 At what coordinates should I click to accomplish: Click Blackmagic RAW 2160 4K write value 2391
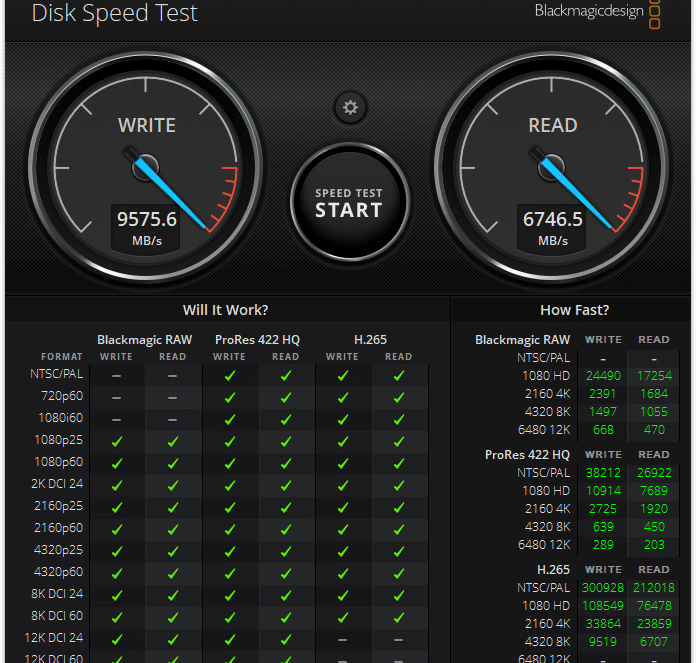click(603, 394)
